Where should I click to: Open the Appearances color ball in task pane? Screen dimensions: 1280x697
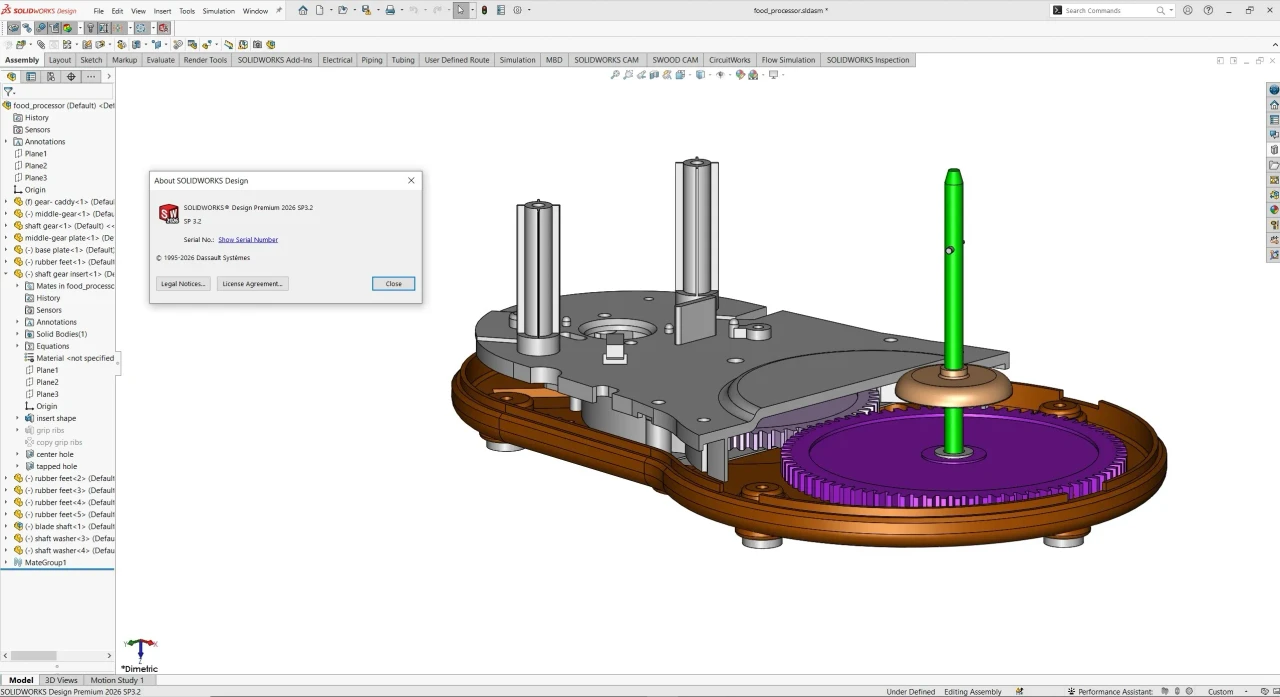tap(1274, 210)
